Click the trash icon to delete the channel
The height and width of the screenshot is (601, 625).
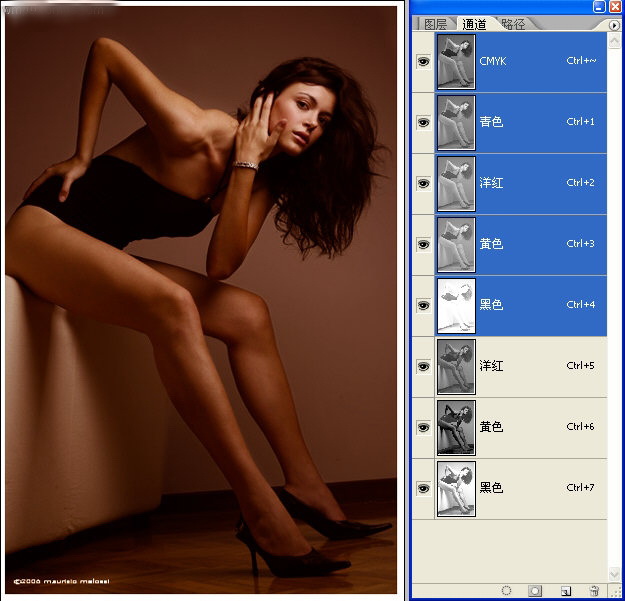(594, 591)
